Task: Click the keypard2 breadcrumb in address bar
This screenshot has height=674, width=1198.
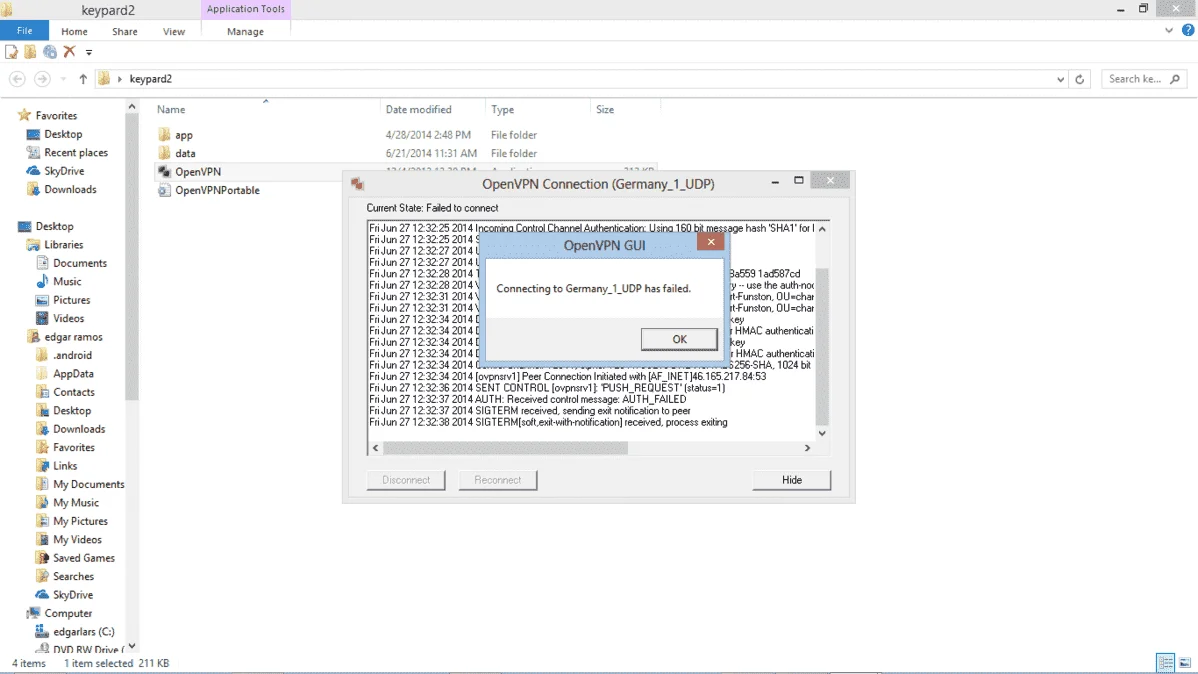Action: 151,79
